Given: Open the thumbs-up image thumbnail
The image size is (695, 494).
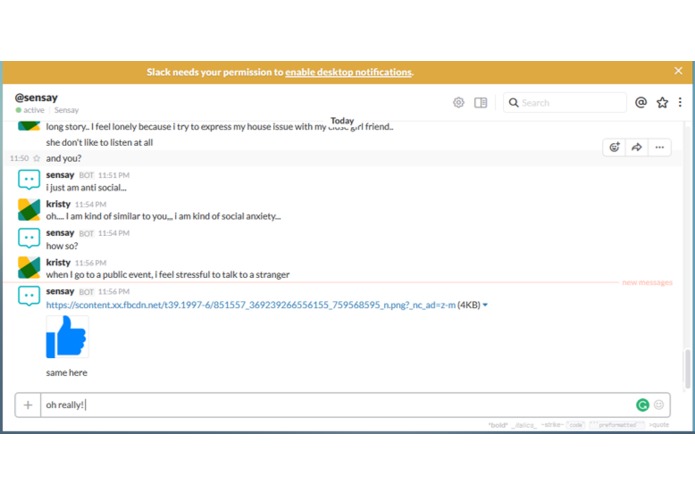Looking at the screenshot, I should point(67,337).
